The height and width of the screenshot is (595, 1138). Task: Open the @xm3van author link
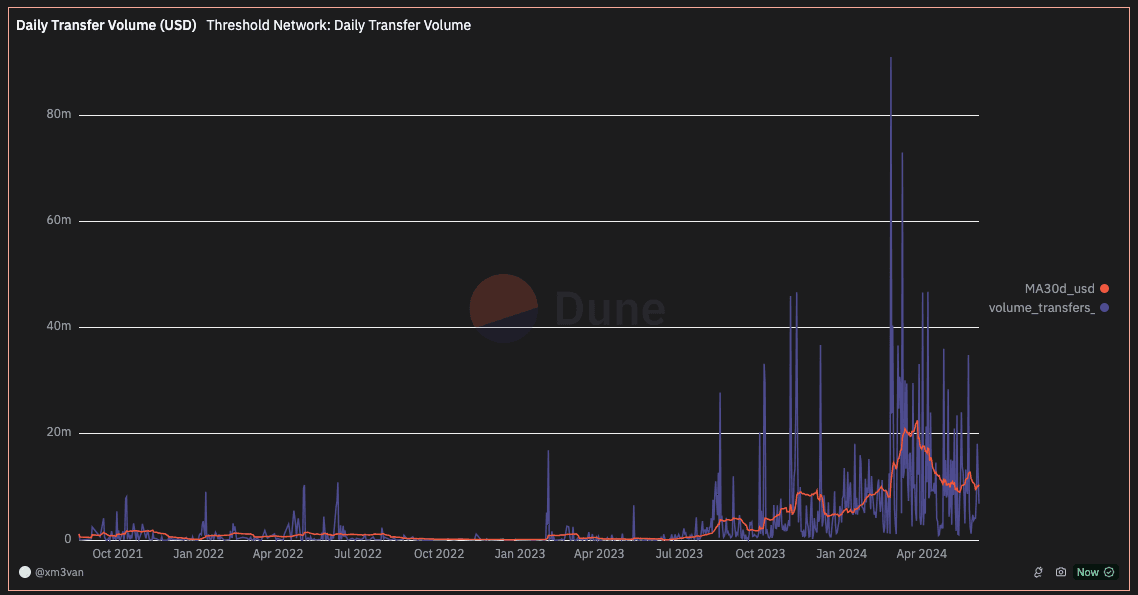pyautogui.click(x=57, y=573)
